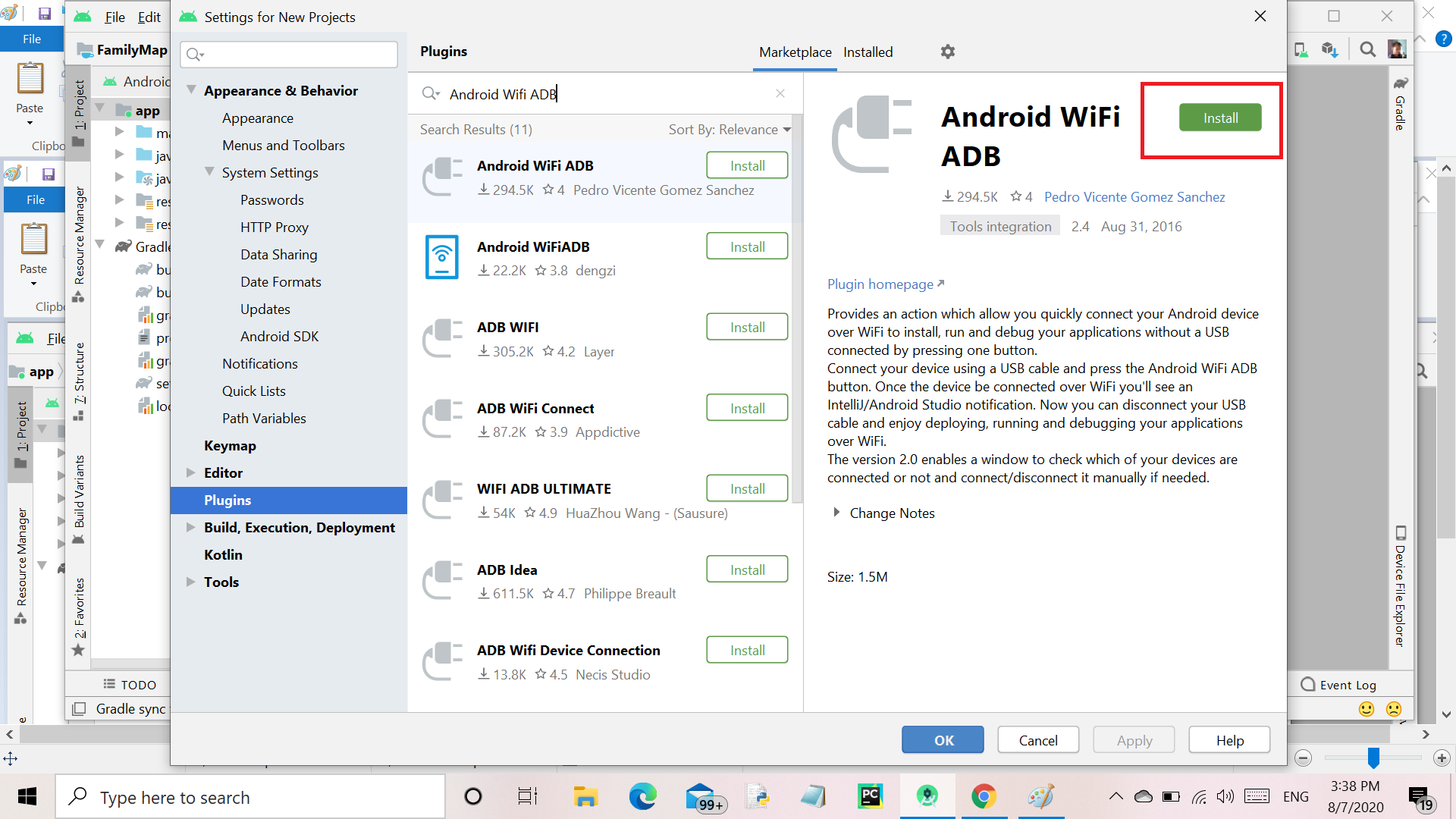This screenshot has width=1456, height=819.
Task: Click the happy face feedback icon
Action: 1367,709
